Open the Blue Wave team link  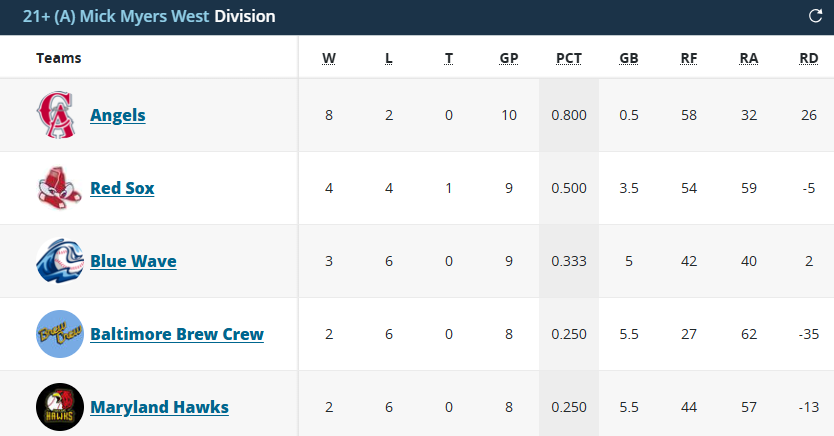click(133, 261)
